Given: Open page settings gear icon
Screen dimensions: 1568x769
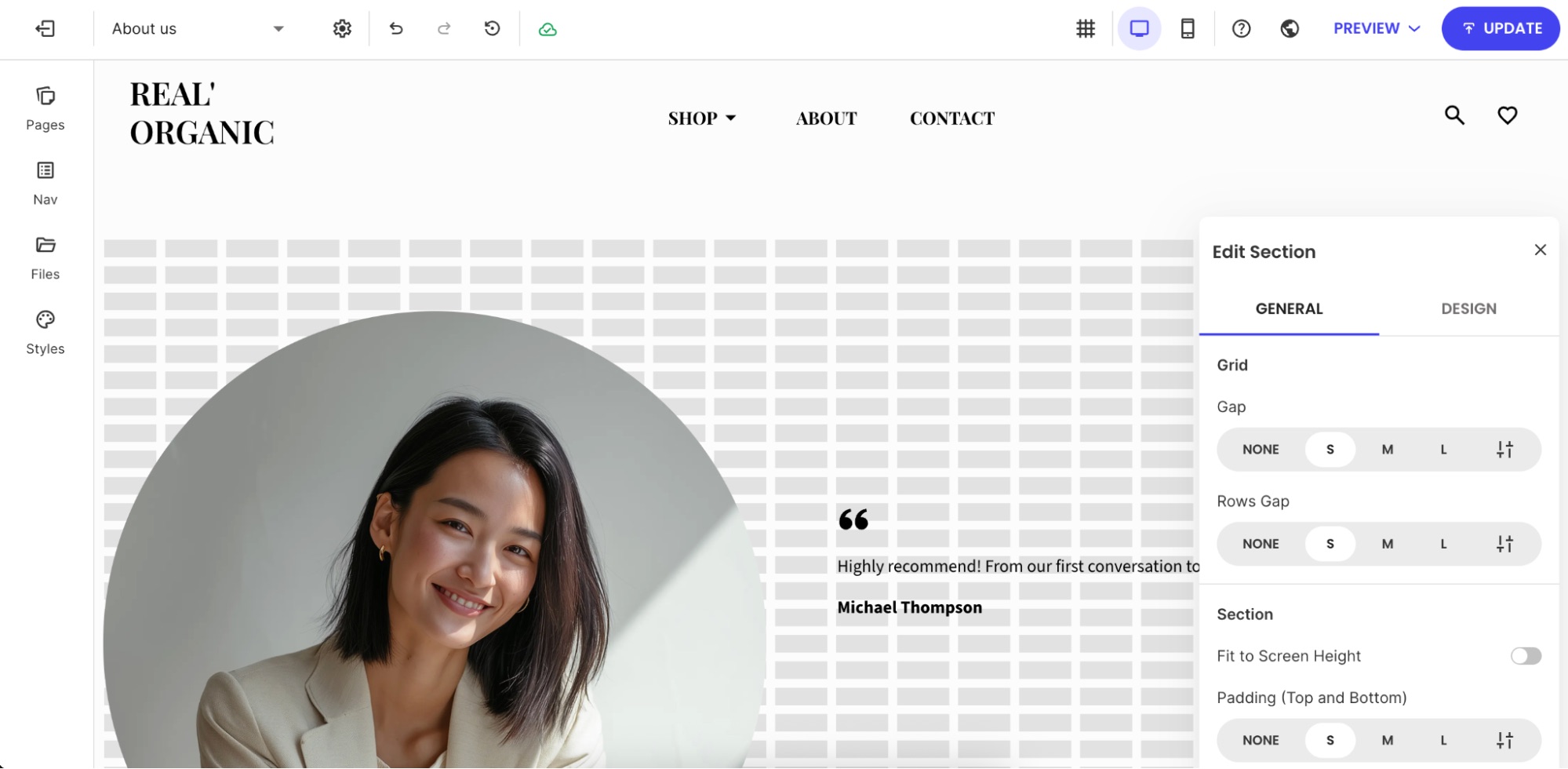Looking at the screenshot, I should click(x=342, y=29).
